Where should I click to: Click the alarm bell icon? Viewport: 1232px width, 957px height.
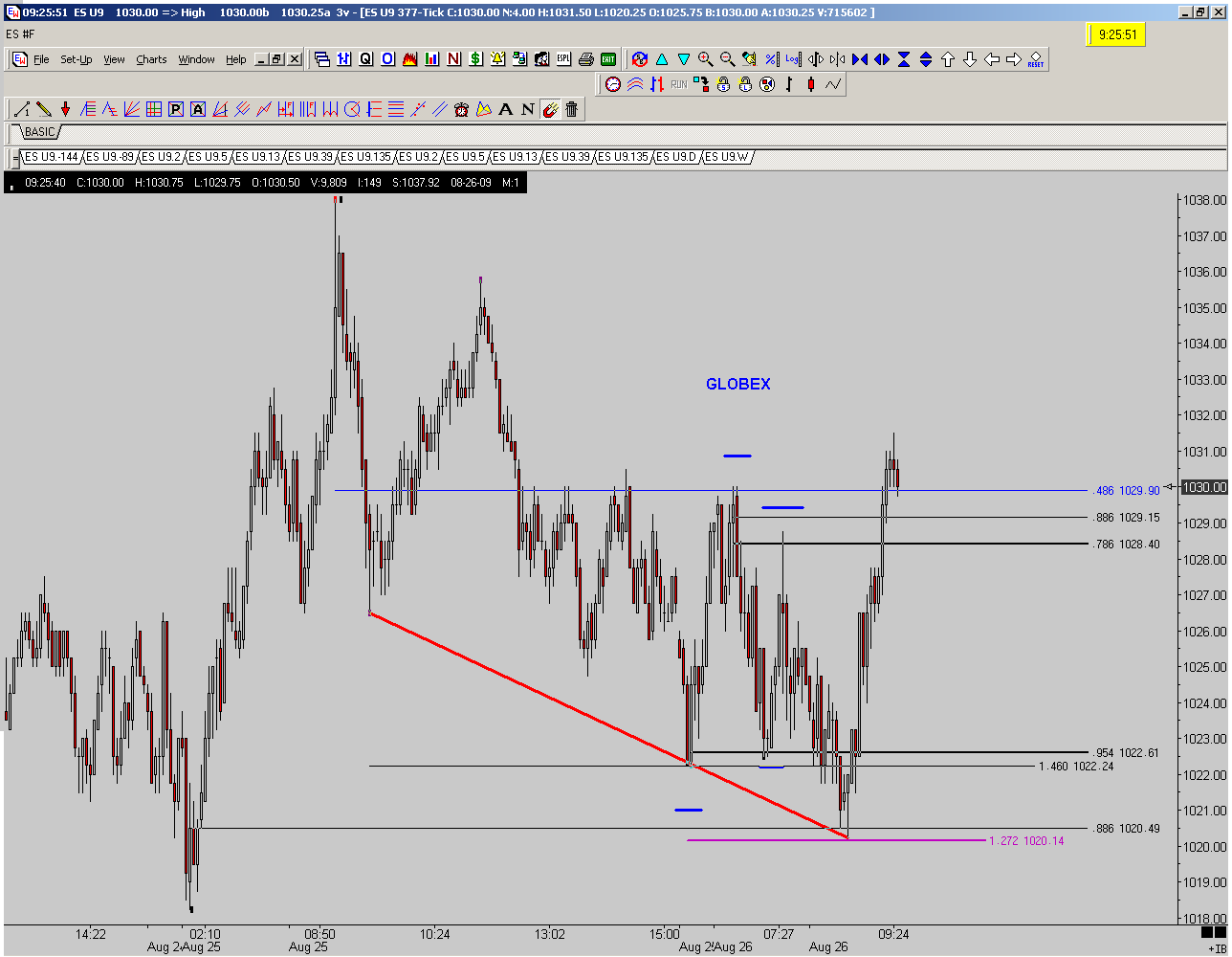[x=498, y=59]
